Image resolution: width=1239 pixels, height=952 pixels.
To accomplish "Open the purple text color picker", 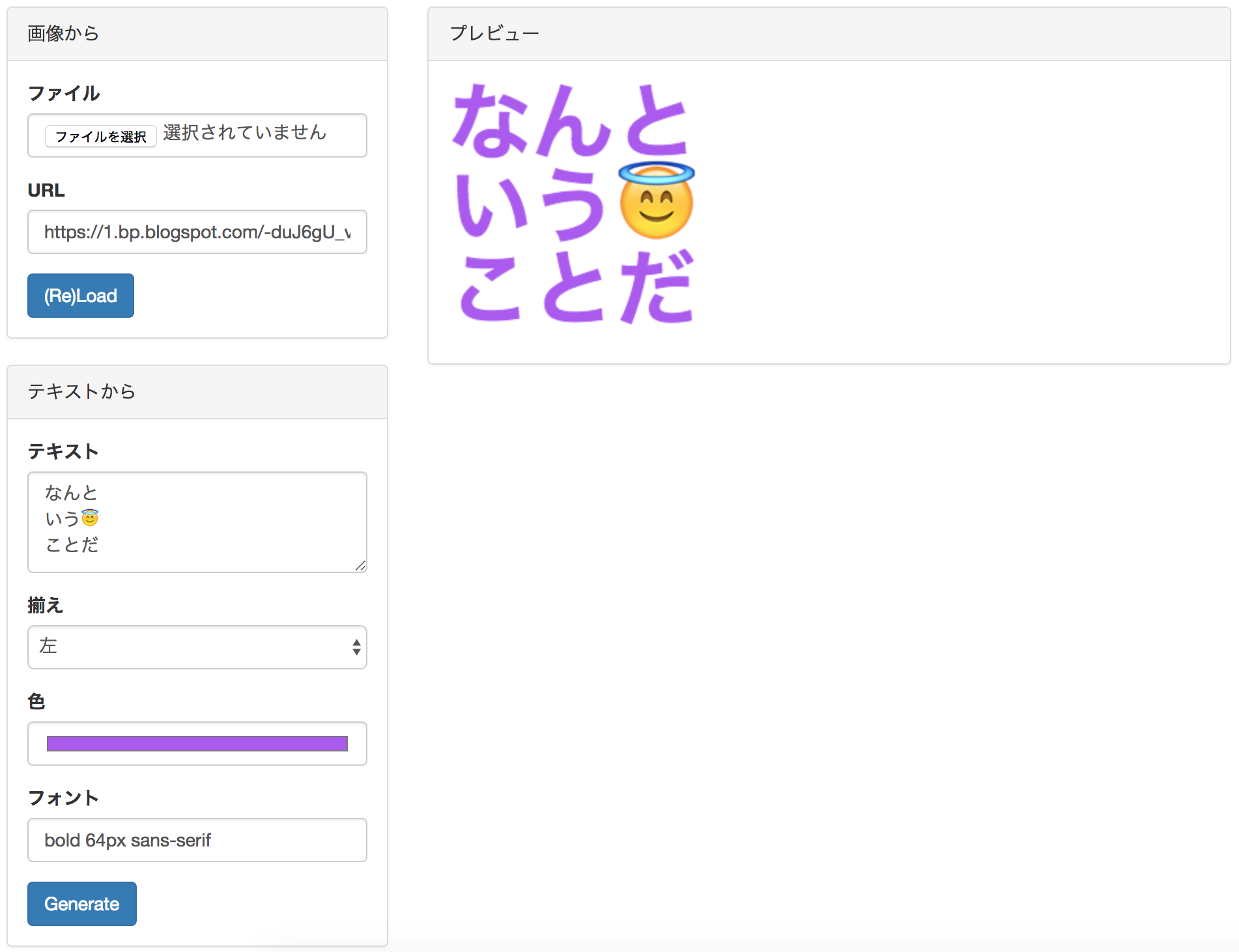I will point(197,743).
